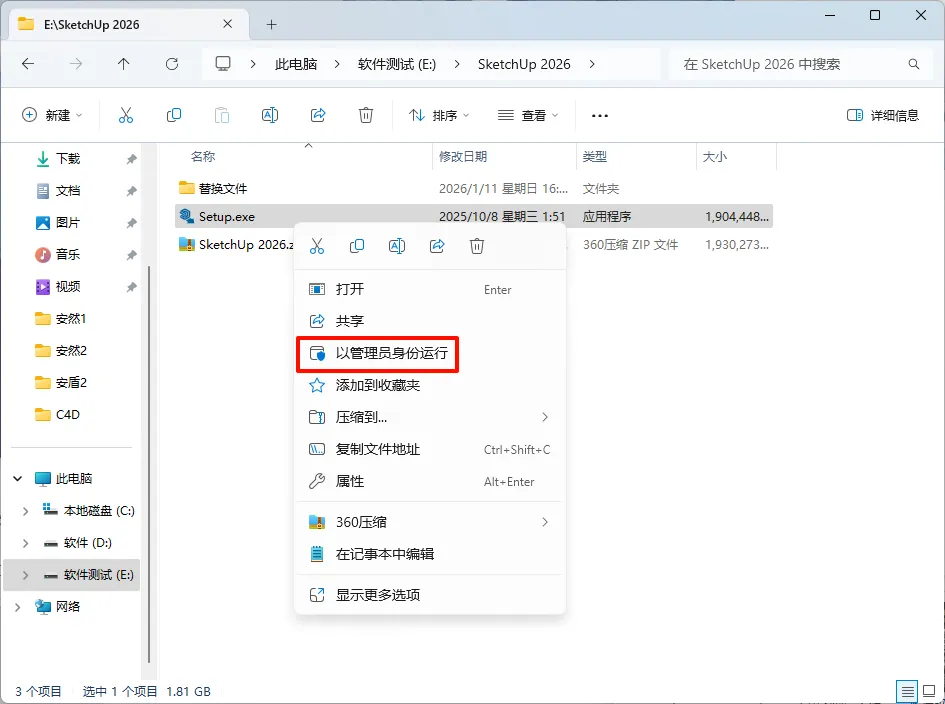Switch to large icons view in the status bar
The image size is (945, 704).
pos(929,691)
